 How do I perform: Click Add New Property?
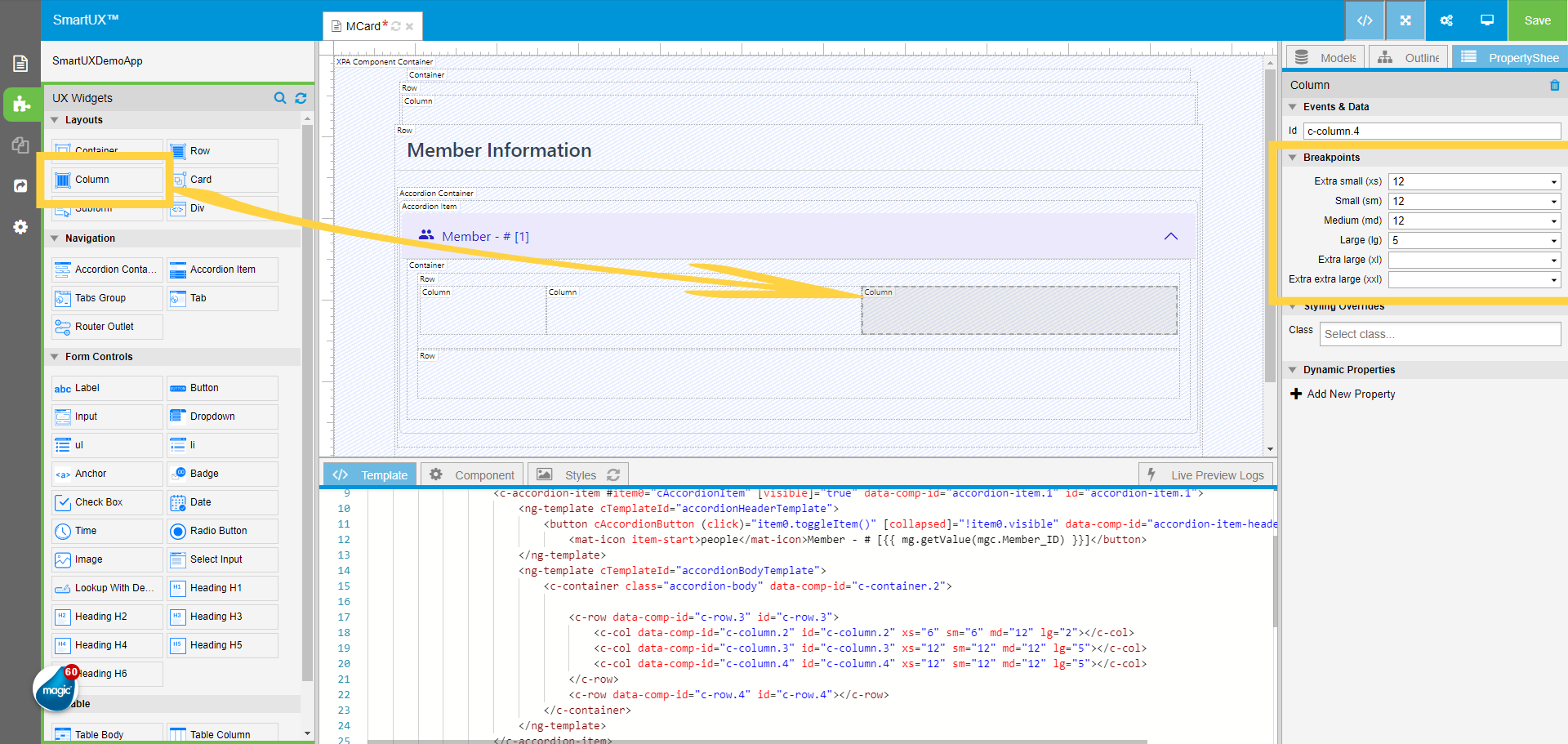pyautogui.click(x=1343, y=394)
